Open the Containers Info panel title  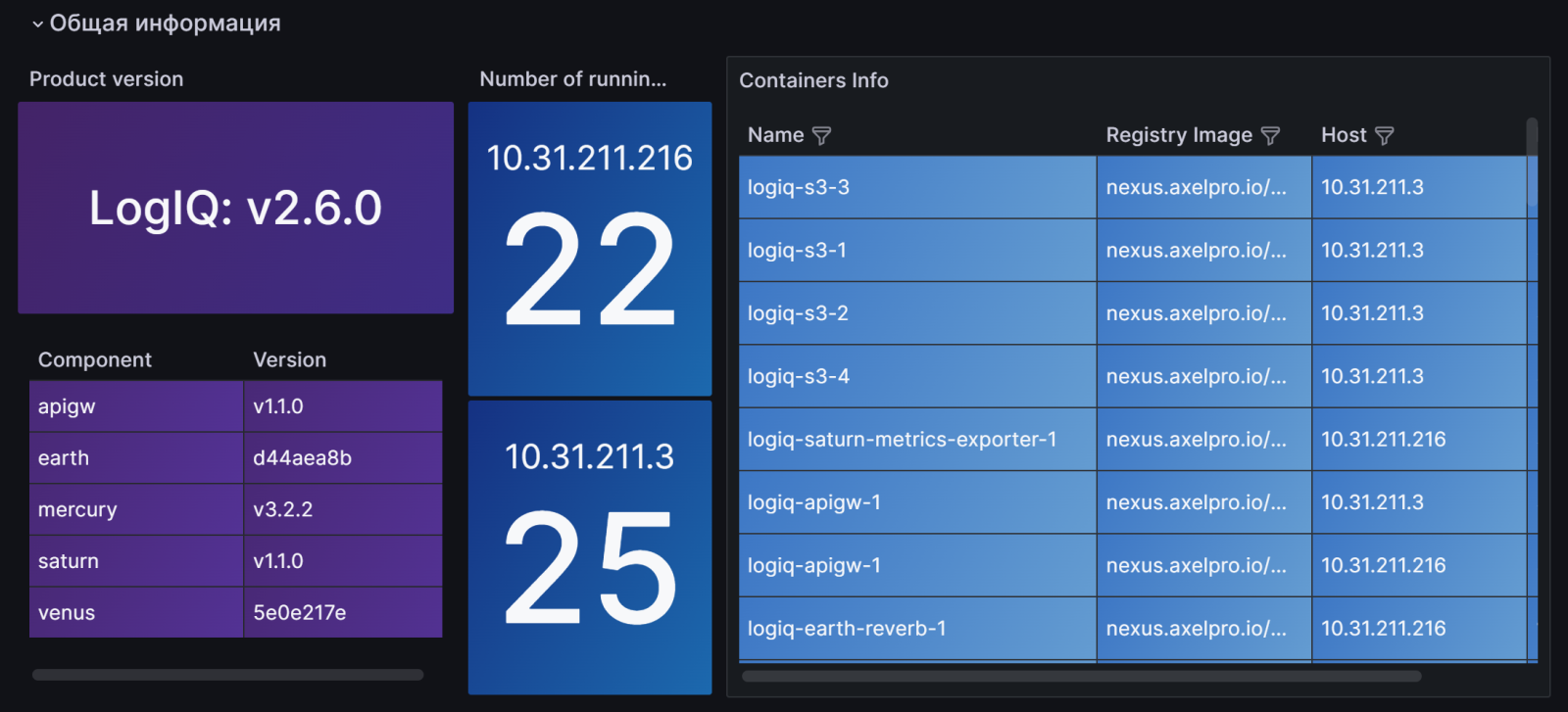pyautogui.click(x=813, y=80)
